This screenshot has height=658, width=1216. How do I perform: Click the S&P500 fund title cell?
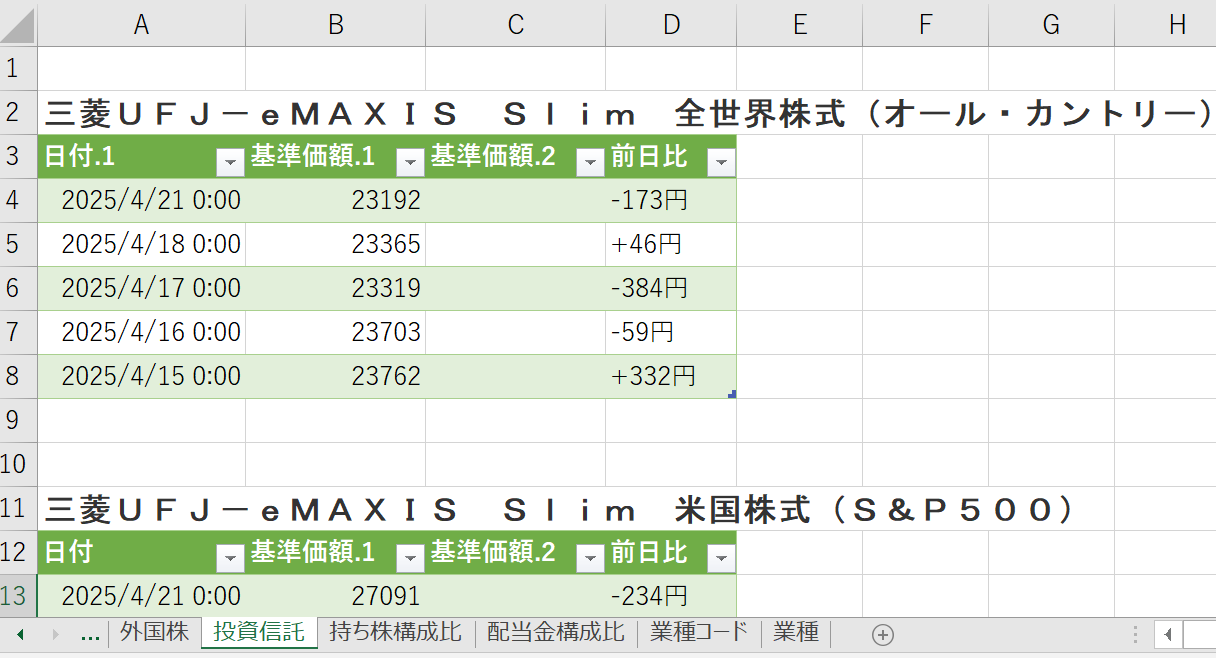[560, 509]
